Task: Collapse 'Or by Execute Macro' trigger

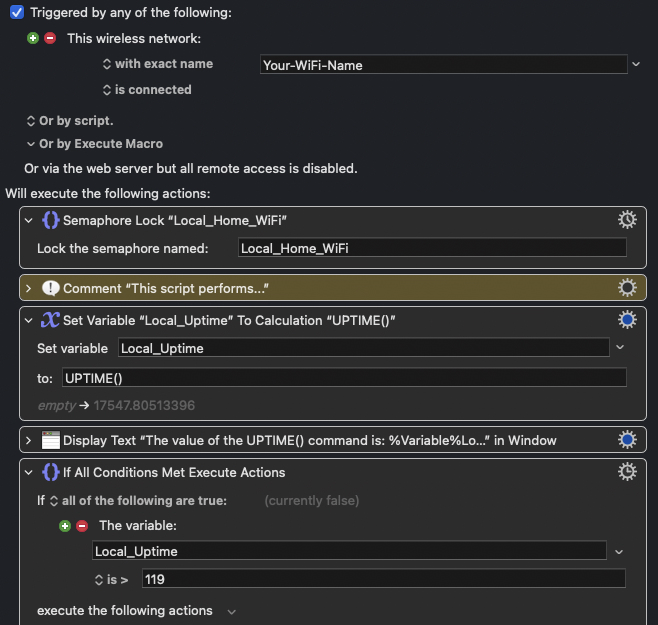Action: click(x=31, y=144)
